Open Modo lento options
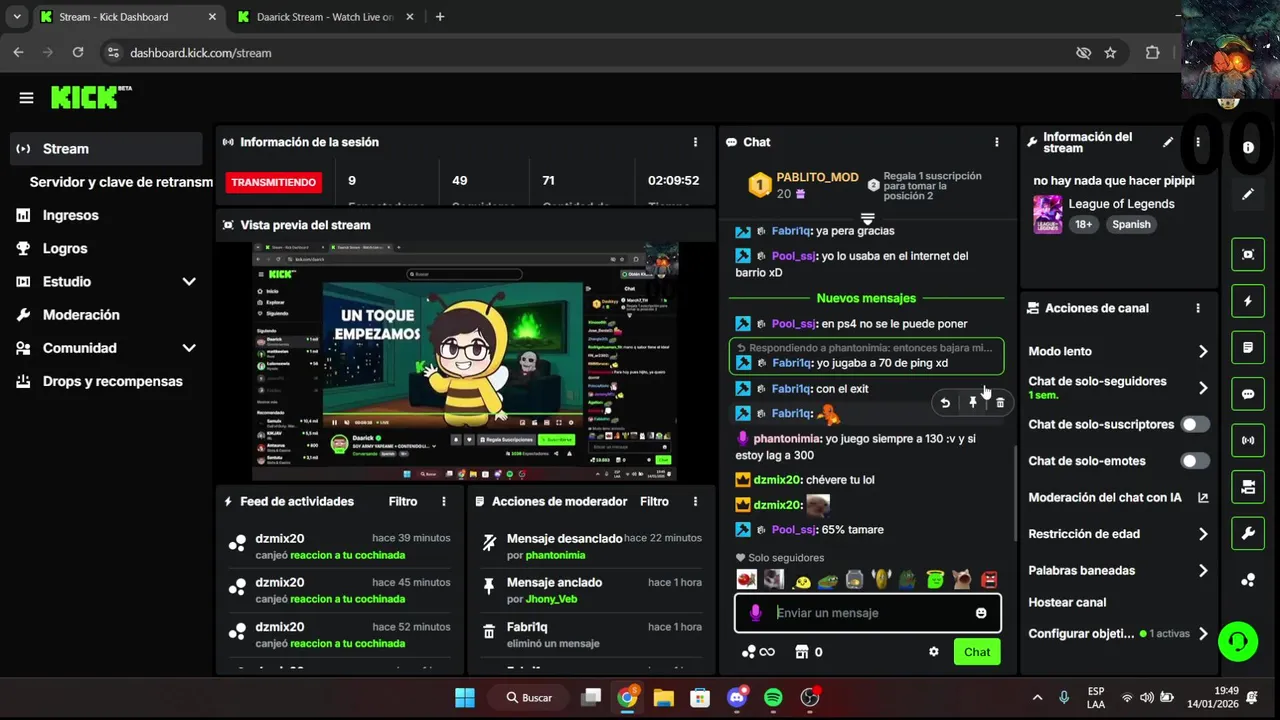This screenshot has width=1280, height=720. 1118,351
